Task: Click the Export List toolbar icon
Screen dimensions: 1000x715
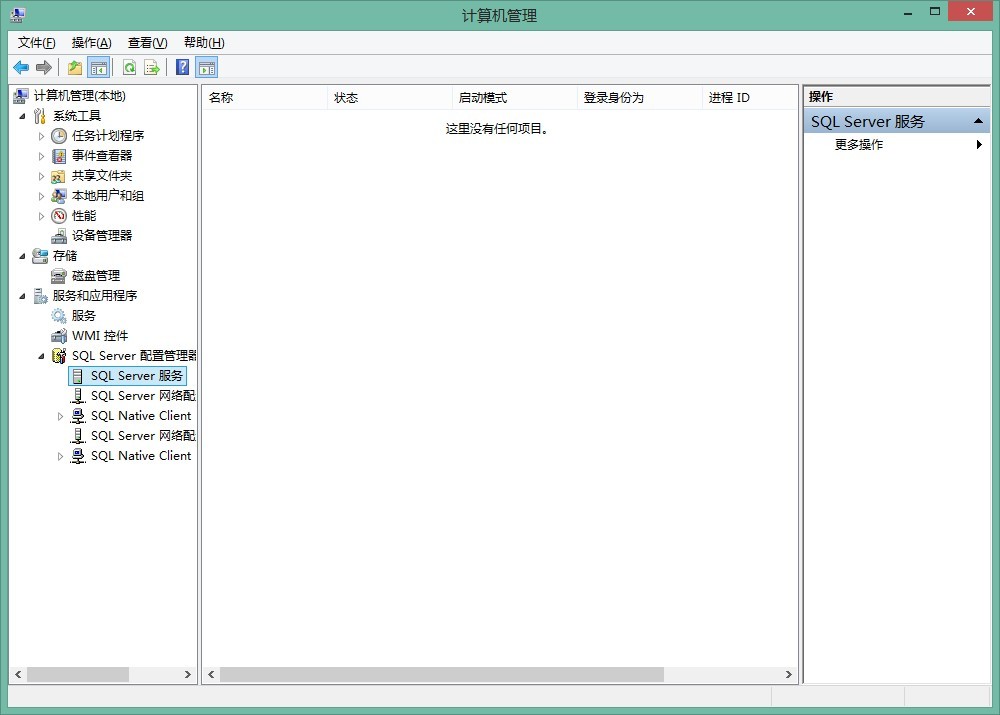Action: click(152, 67)
